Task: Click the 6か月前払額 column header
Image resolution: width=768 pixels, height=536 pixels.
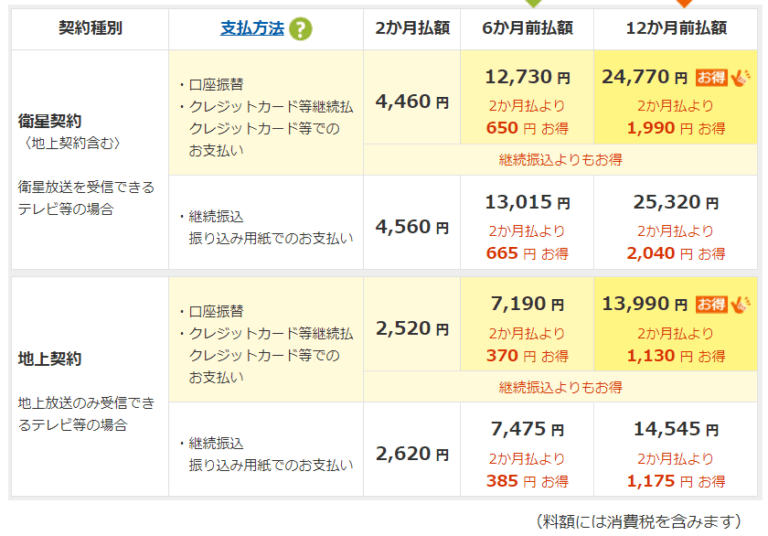Action: coord(527,29)
